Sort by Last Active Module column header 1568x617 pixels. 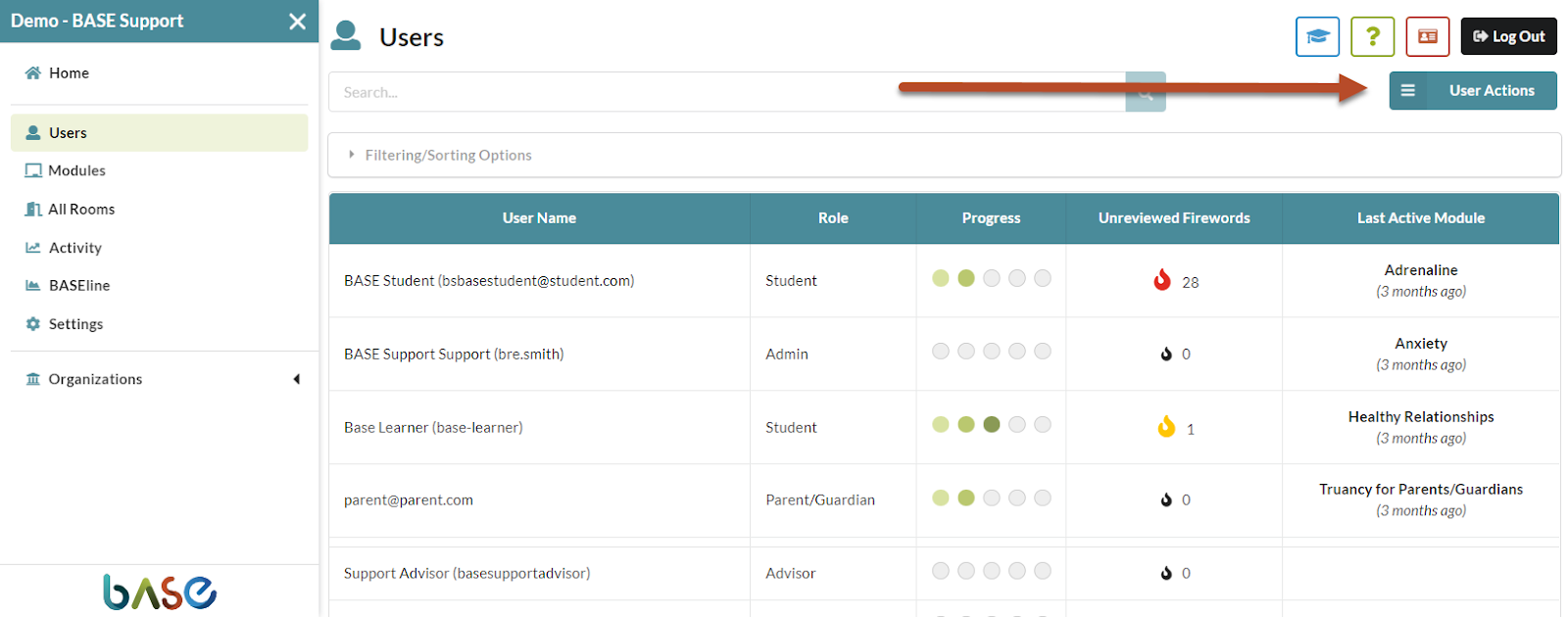point(1421,218)
